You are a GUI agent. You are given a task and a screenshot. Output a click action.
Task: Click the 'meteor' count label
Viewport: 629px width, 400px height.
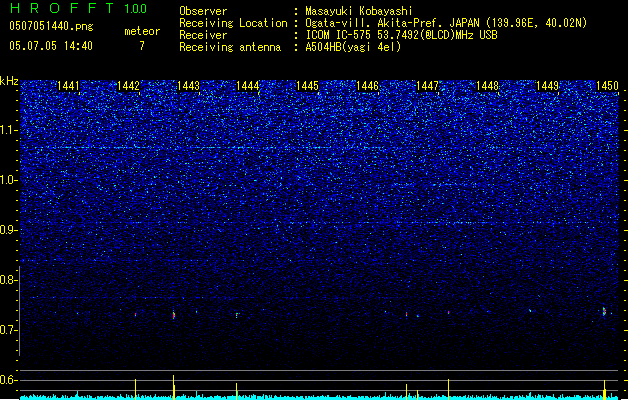point(142,31)
